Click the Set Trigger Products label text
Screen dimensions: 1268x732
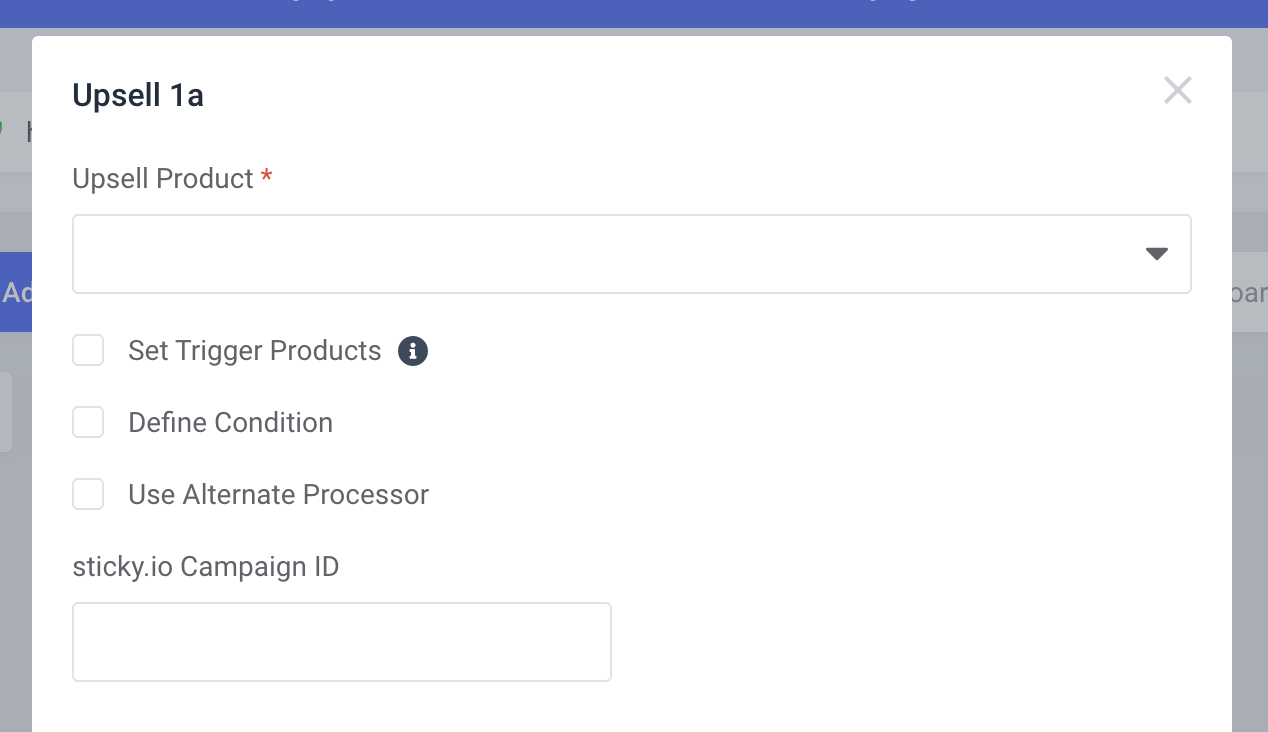(x=254, y=351)
